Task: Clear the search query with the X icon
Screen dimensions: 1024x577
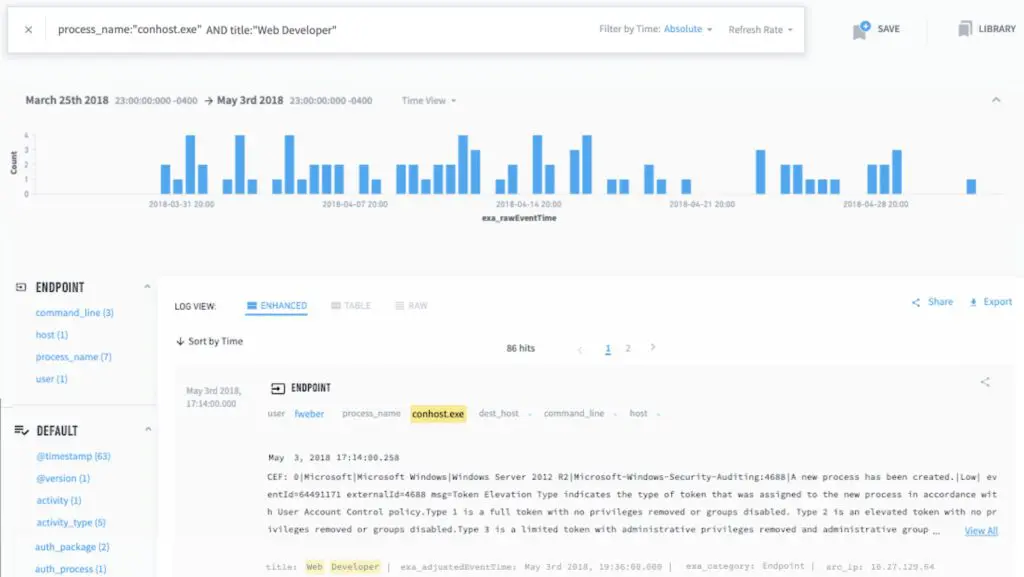Action: [28, 30]
